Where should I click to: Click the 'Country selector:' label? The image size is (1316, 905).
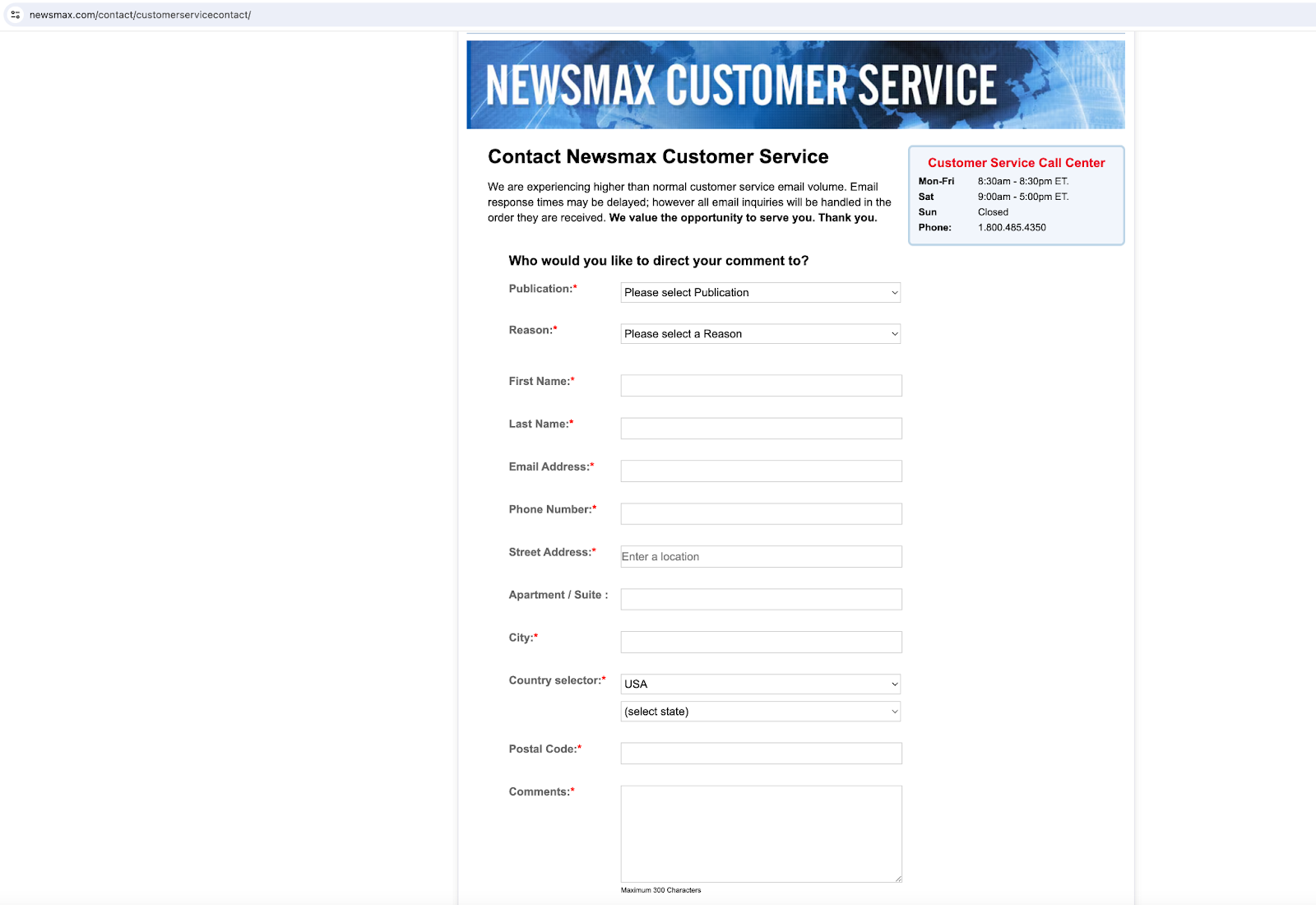(557, 680)
